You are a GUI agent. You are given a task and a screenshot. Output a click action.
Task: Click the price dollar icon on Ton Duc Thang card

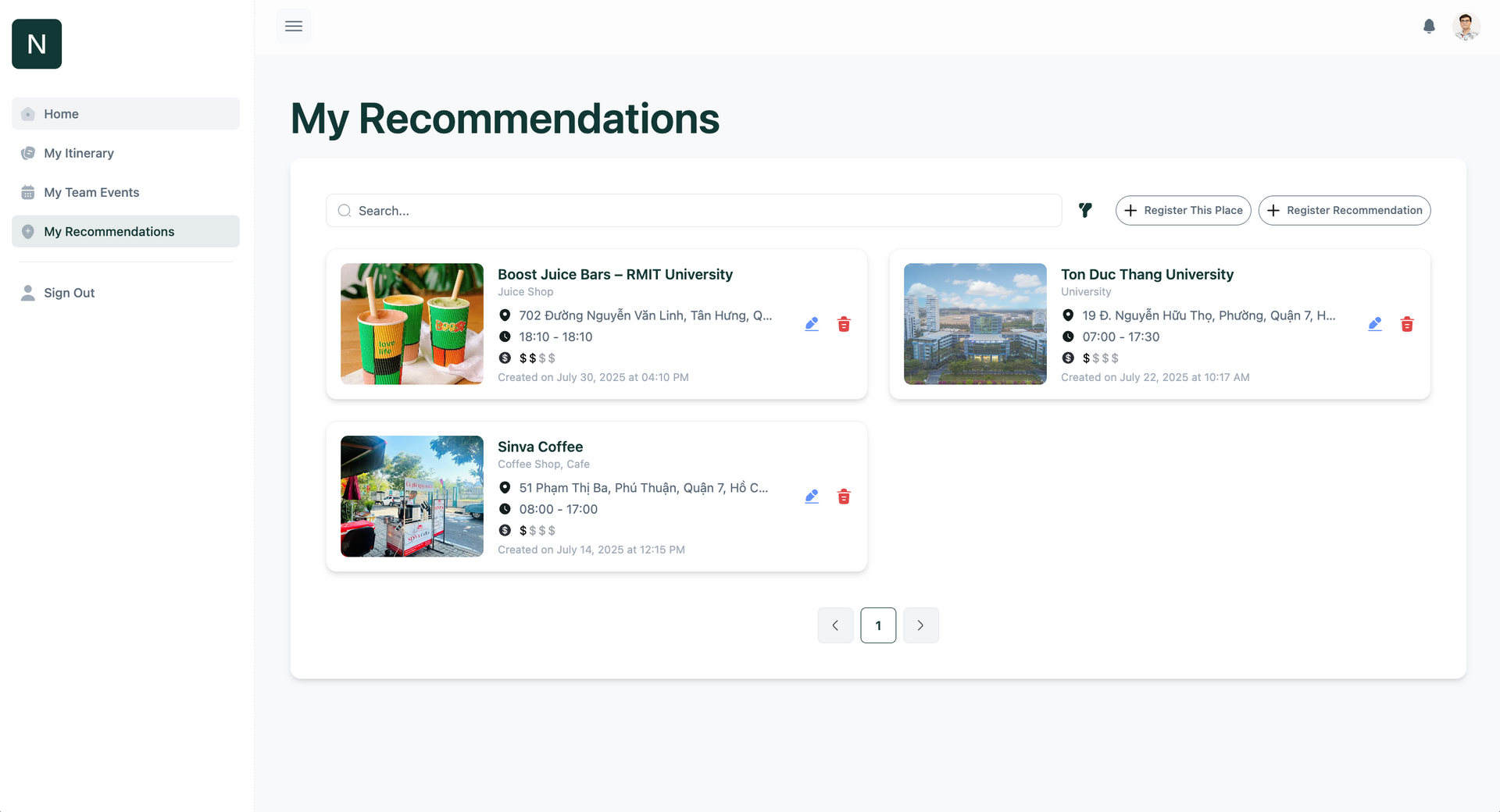pyautogui.click(x=1068, y=358)
